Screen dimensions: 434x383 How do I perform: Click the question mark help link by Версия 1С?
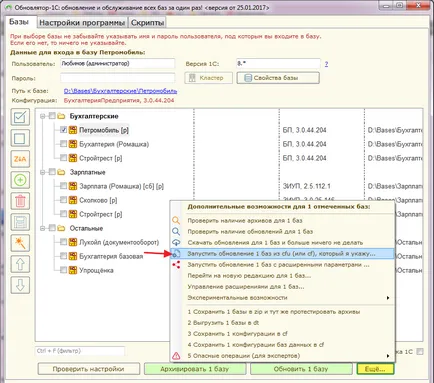point(326,64)
